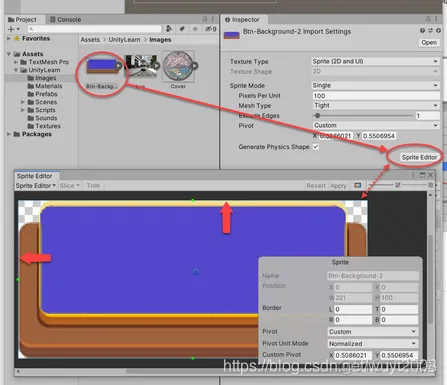Click the search by type icon
Screen dimensions: 447x385
(169, 29)
